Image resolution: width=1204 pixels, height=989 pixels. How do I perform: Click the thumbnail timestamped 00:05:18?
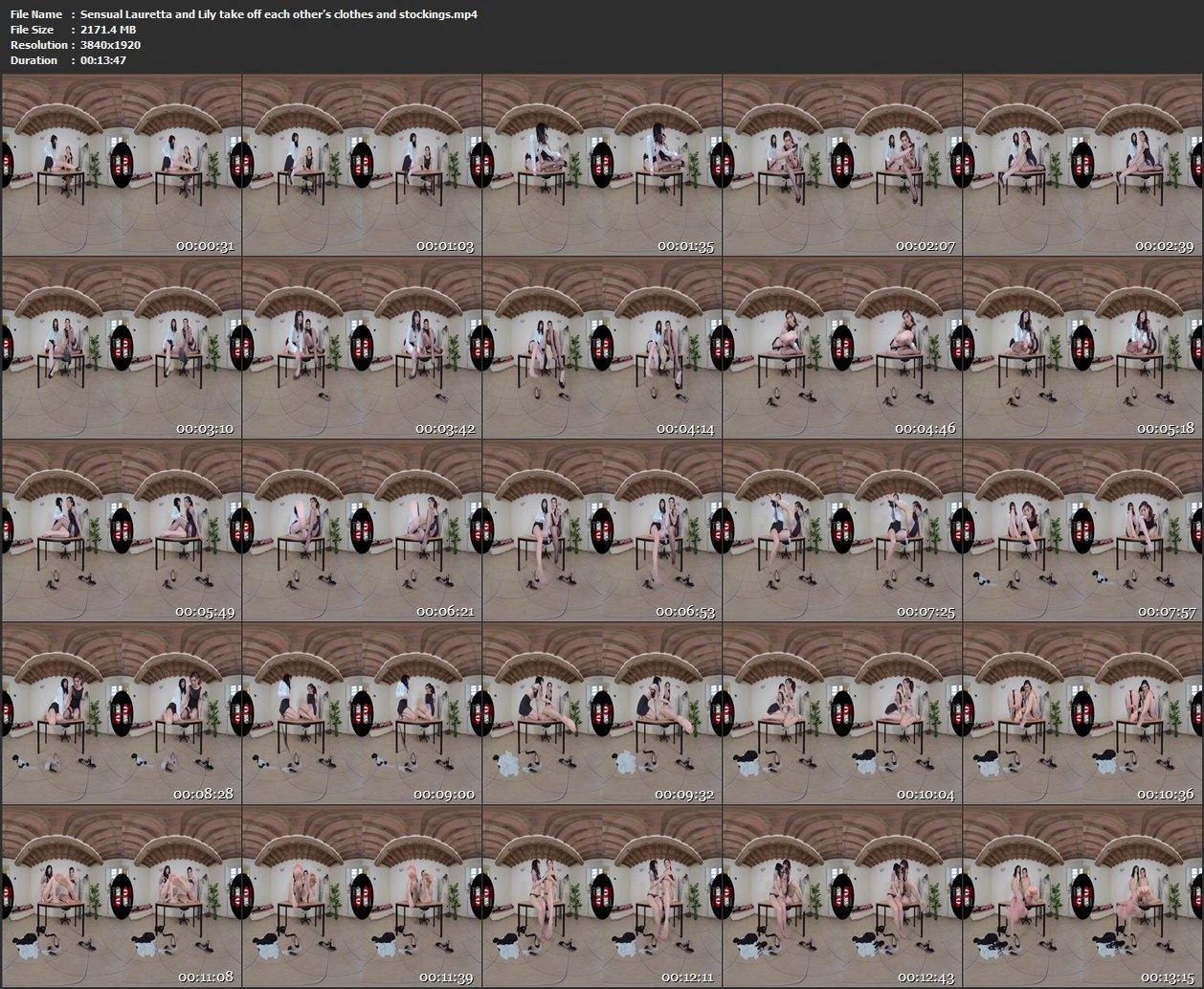click(1081, 348)
